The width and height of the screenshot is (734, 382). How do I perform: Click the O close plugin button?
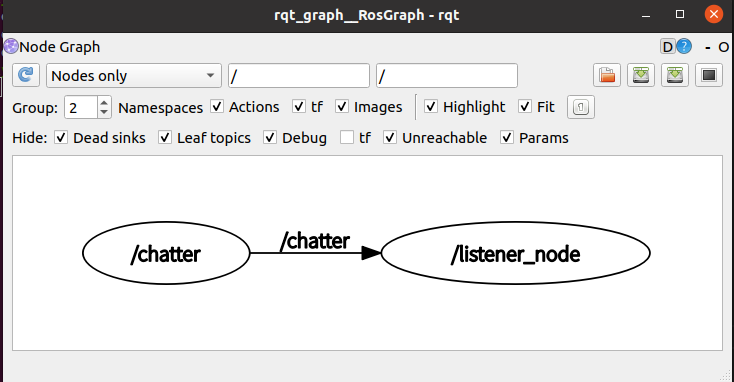point(724,47)
